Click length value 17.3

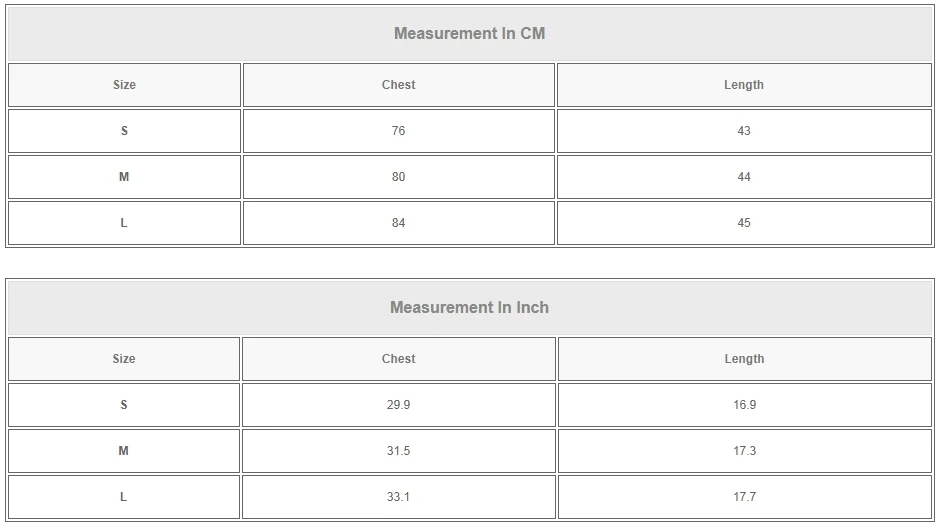[x=743, y=451]
